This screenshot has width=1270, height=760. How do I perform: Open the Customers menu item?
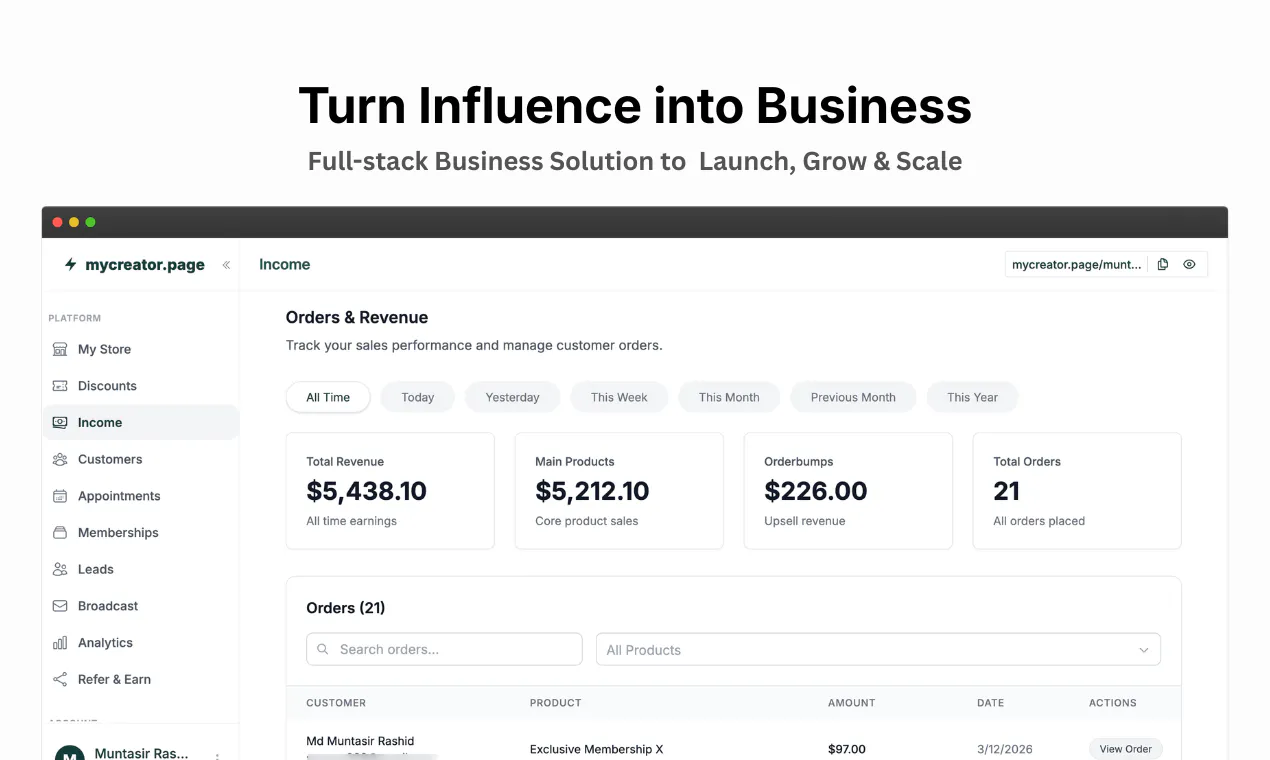click(141, 460)
